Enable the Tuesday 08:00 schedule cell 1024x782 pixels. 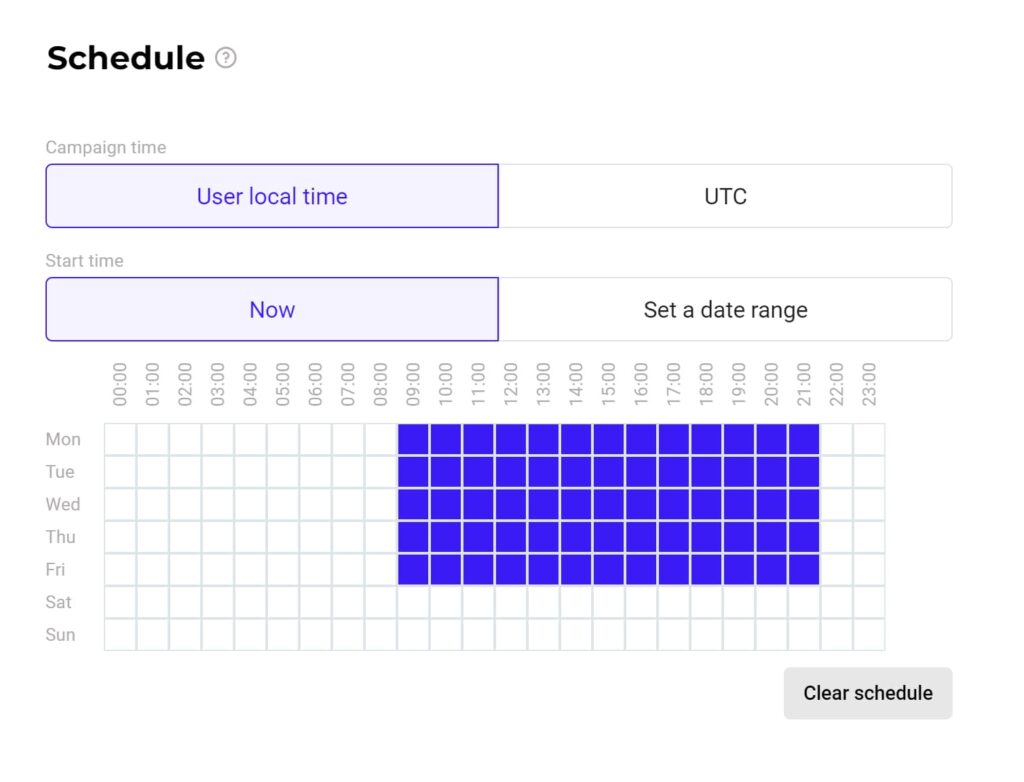tap(381, 472)
